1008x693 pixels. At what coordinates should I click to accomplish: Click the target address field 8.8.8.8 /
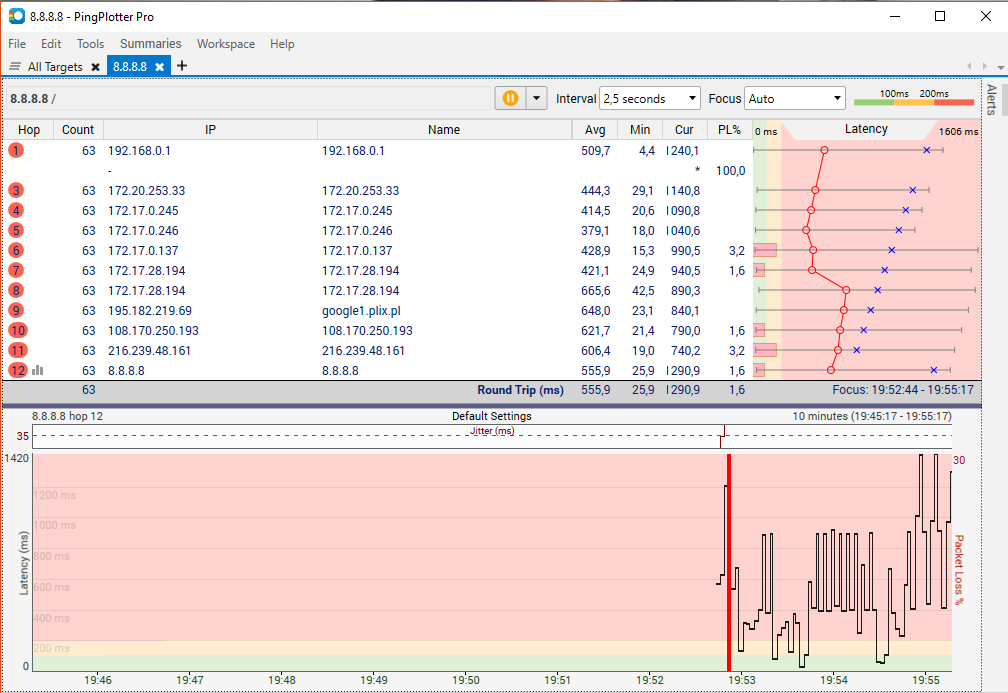point(248,98)
